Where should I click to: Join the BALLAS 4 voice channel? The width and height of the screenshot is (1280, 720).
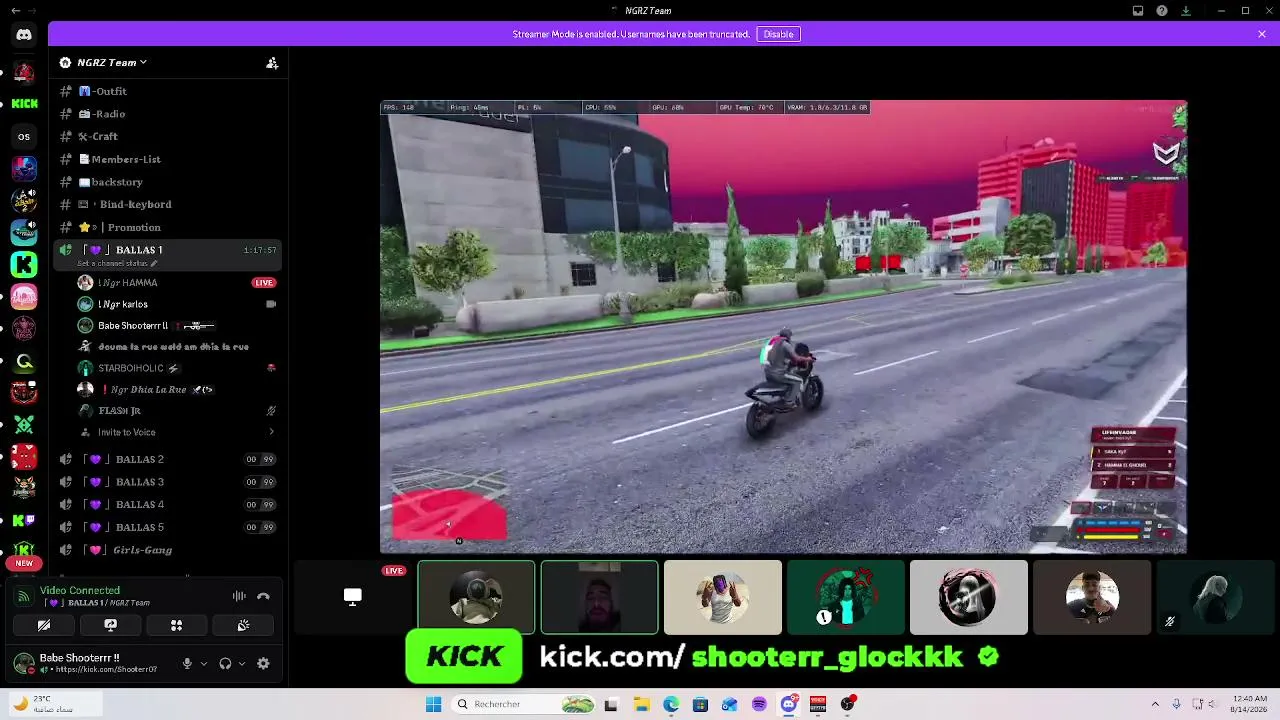pyautogui.click(x=168, y=504)
